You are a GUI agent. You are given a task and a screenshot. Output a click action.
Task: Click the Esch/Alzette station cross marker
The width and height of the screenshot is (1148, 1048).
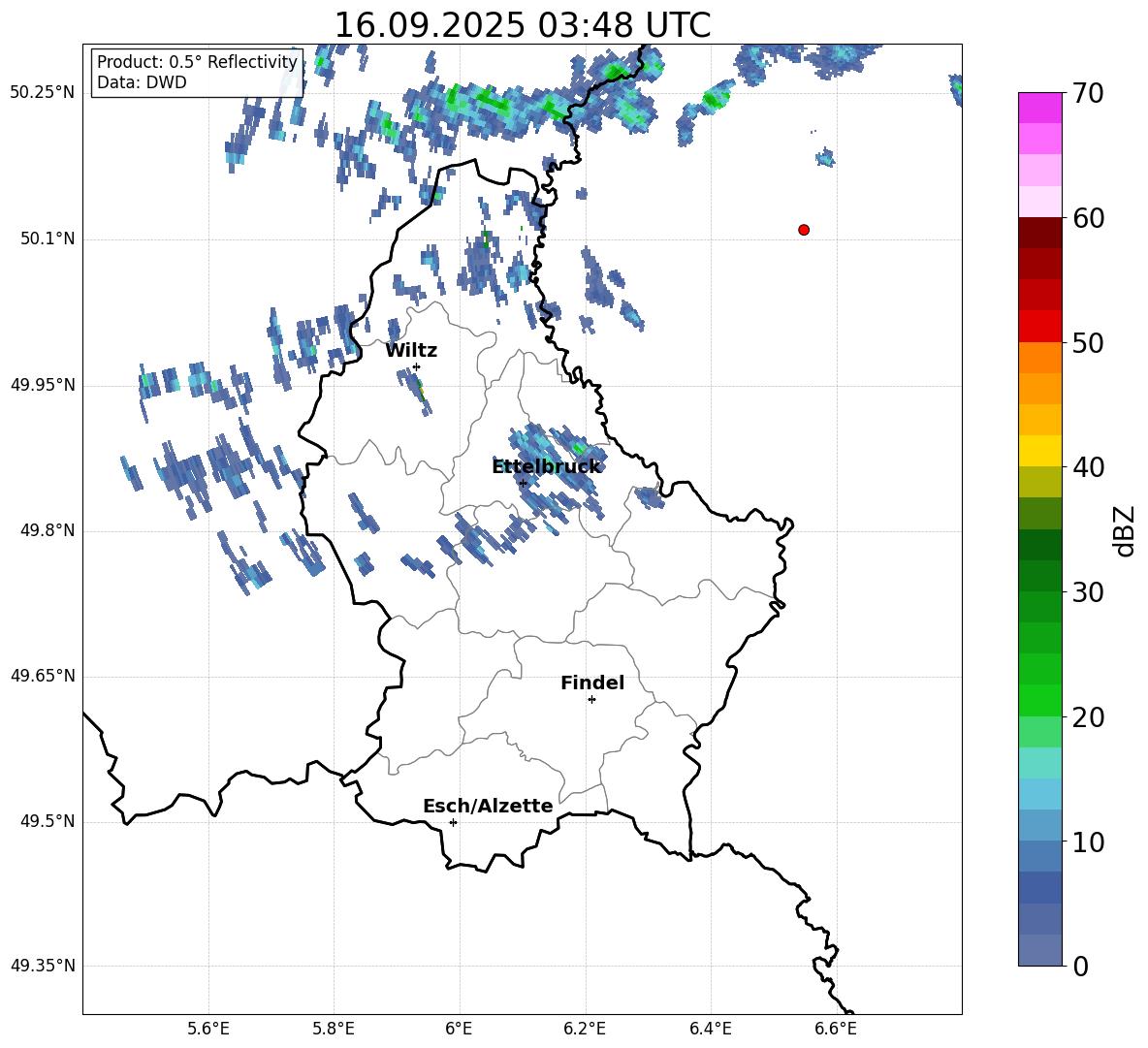[x=453, y=822]
